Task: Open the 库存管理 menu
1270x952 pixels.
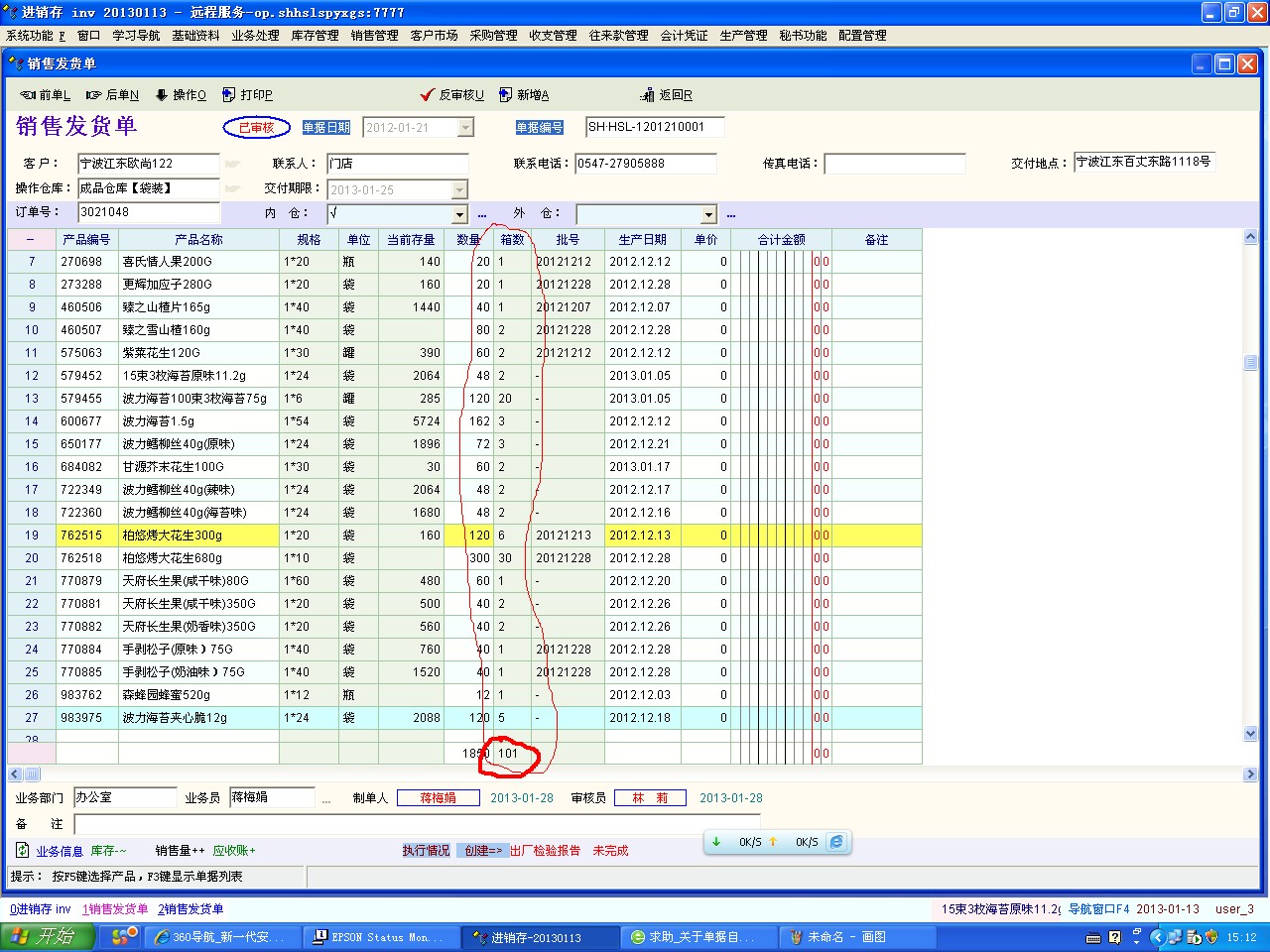Action: [x=315, y=35]
